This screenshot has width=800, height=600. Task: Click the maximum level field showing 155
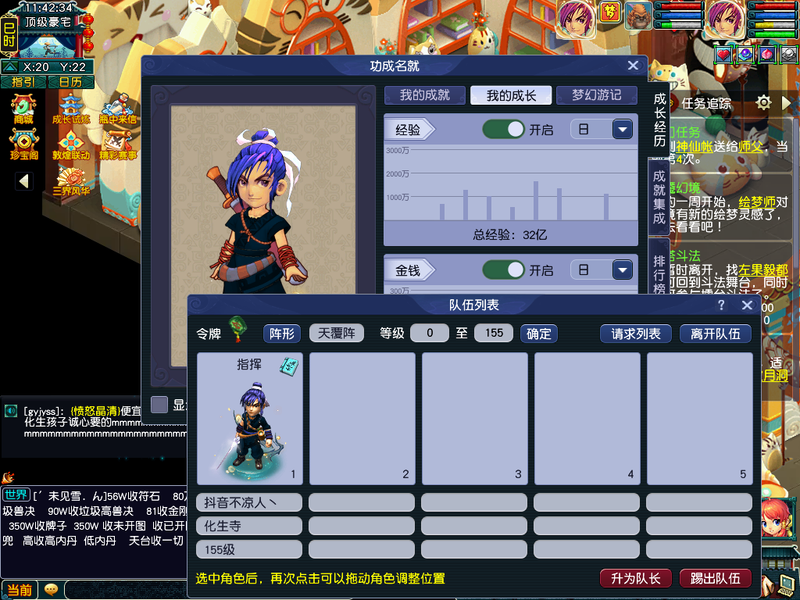pos(493,333)
